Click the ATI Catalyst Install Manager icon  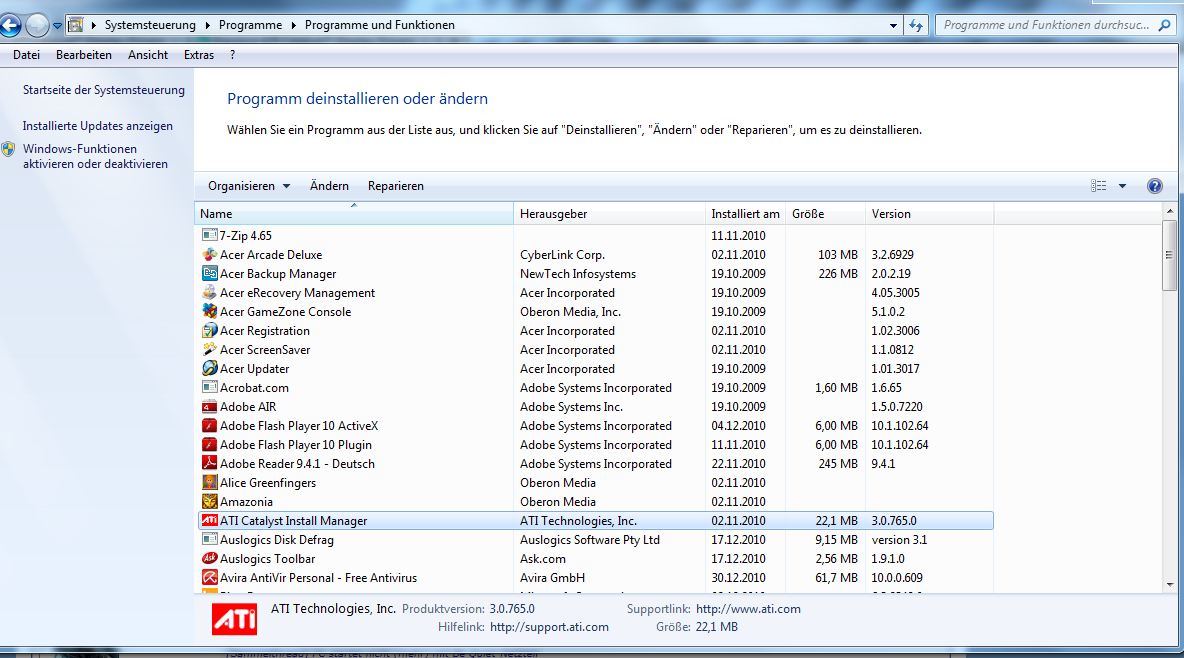(x=210, y=521)
